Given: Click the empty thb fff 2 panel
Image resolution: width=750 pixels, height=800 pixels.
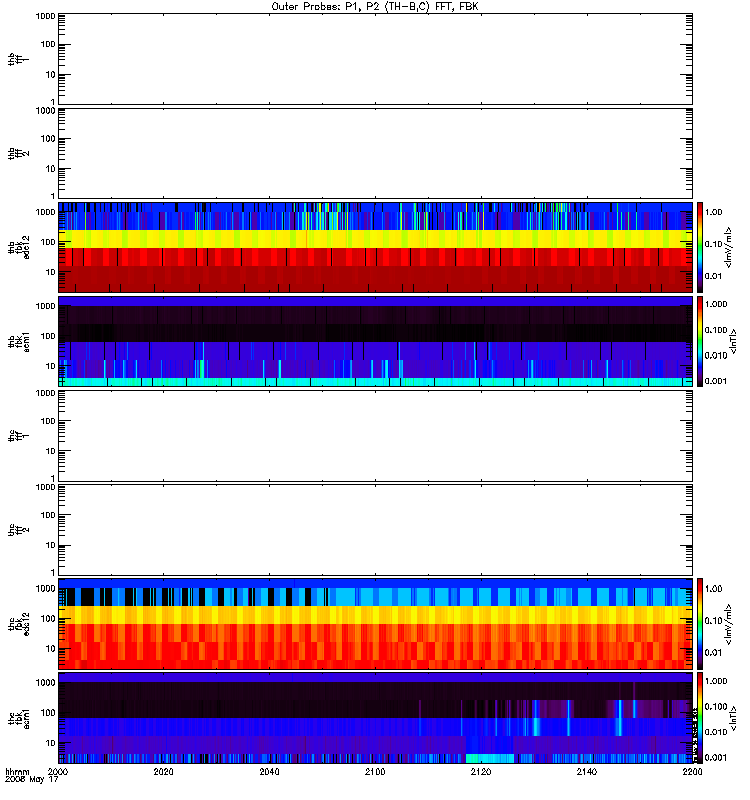Looking at the screenshot, I should tap(375, 153).
